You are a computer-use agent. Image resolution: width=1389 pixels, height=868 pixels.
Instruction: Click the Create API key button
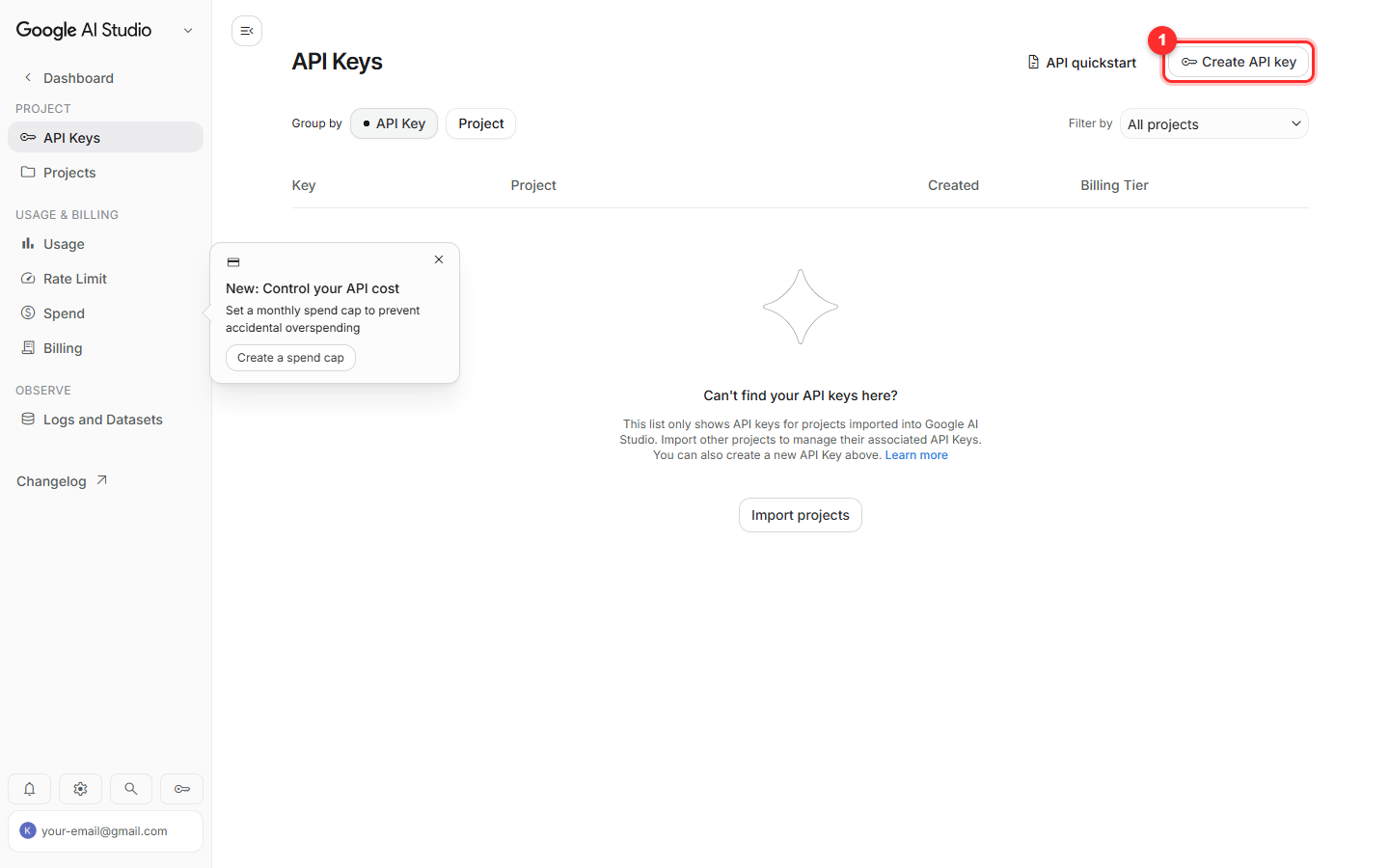1239,62
